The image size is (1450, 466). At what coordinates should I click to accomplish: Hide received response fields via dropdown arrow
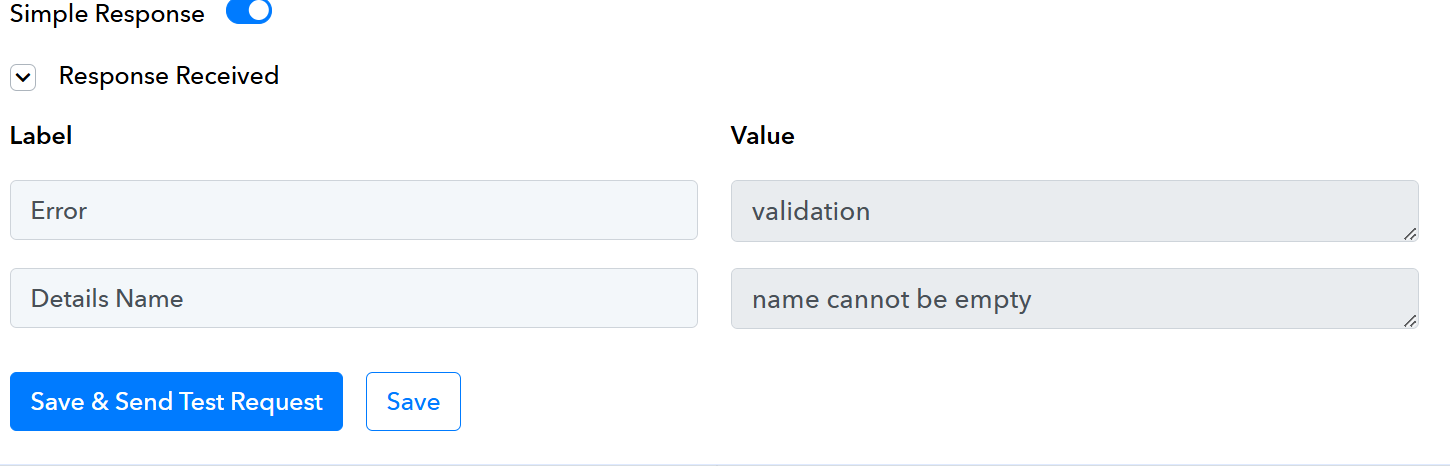pyautogui.click(x=23, y=77)
